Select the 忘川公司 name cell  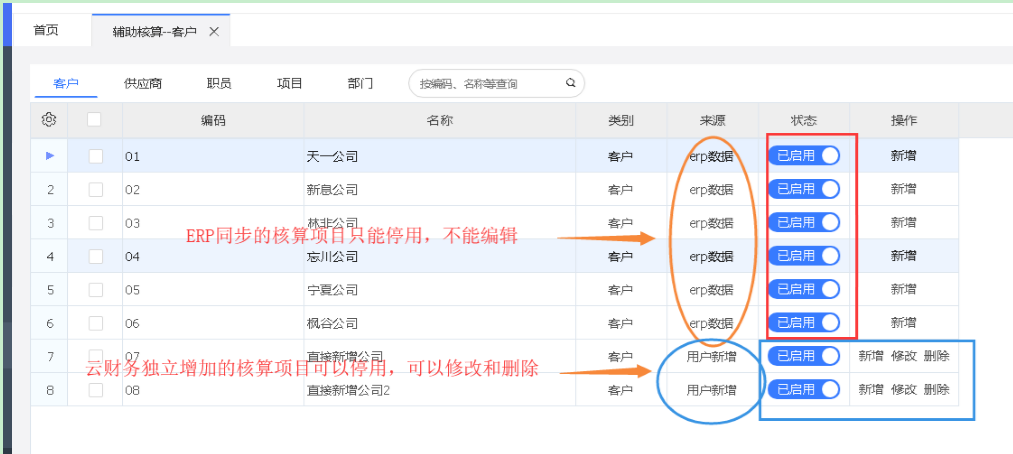(x=439, y=256)
